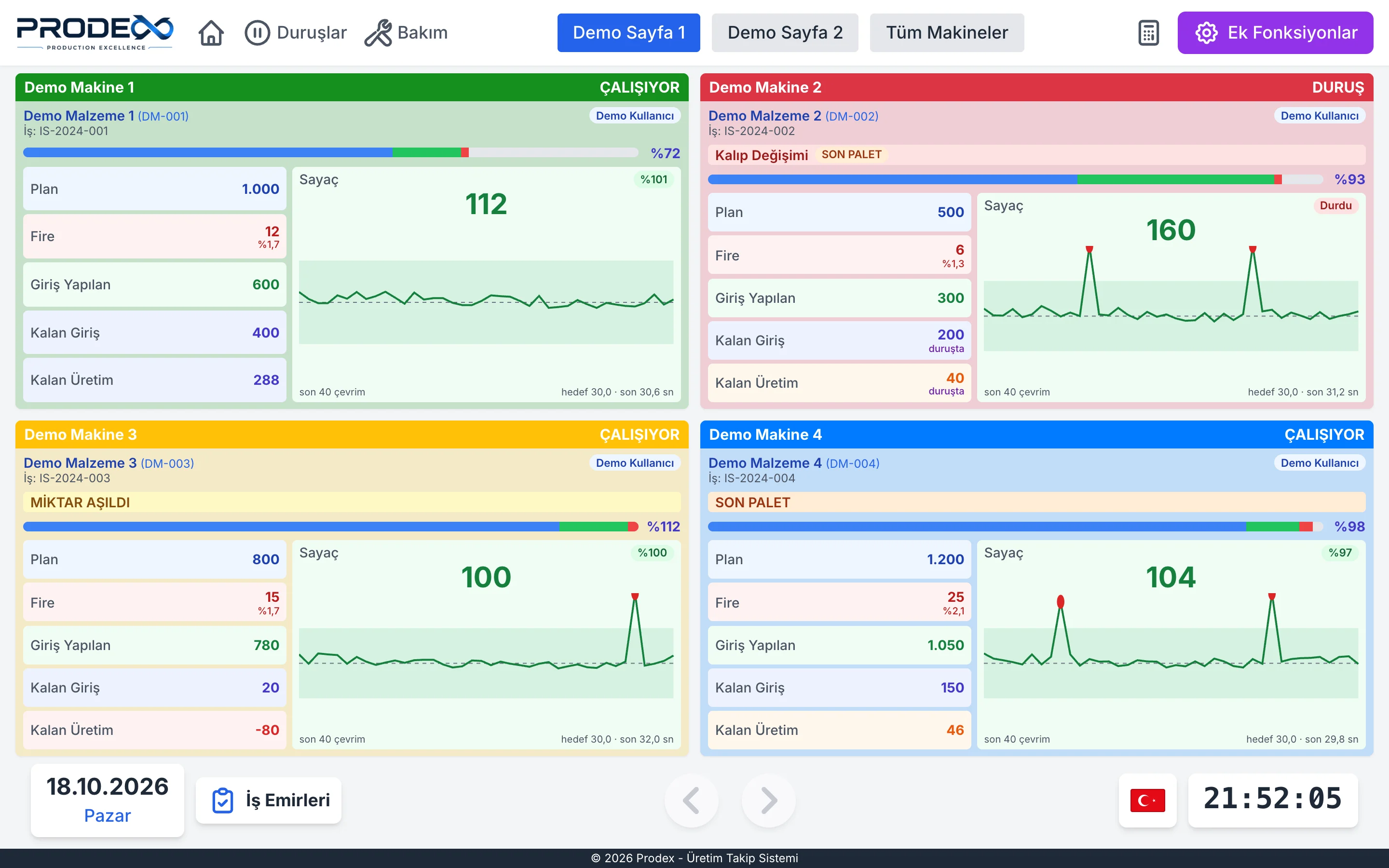This screenshot has width=1389, height=868.
Task: Open Demo Malzeme 4 (DM-004) link
Action: coord(794,463)
